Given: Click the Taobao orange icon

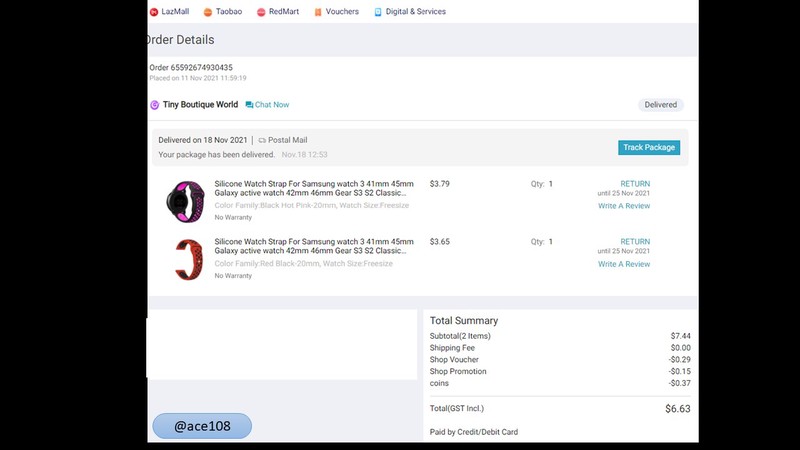Looking at the screenshot, I should click(208, 12).
